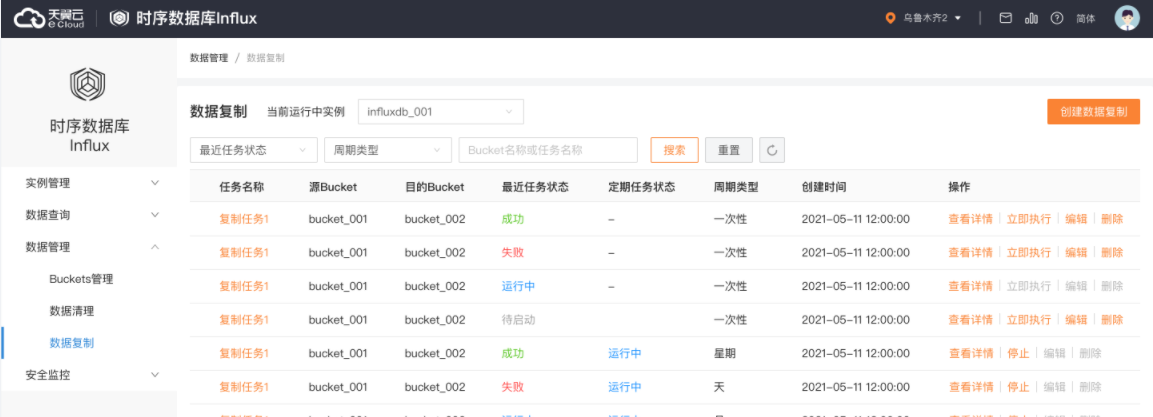Expand the 实例管理 sidebar menu
Viewport: 1153px width, 417px height.
pyautogui.click(x=88, y=183)
